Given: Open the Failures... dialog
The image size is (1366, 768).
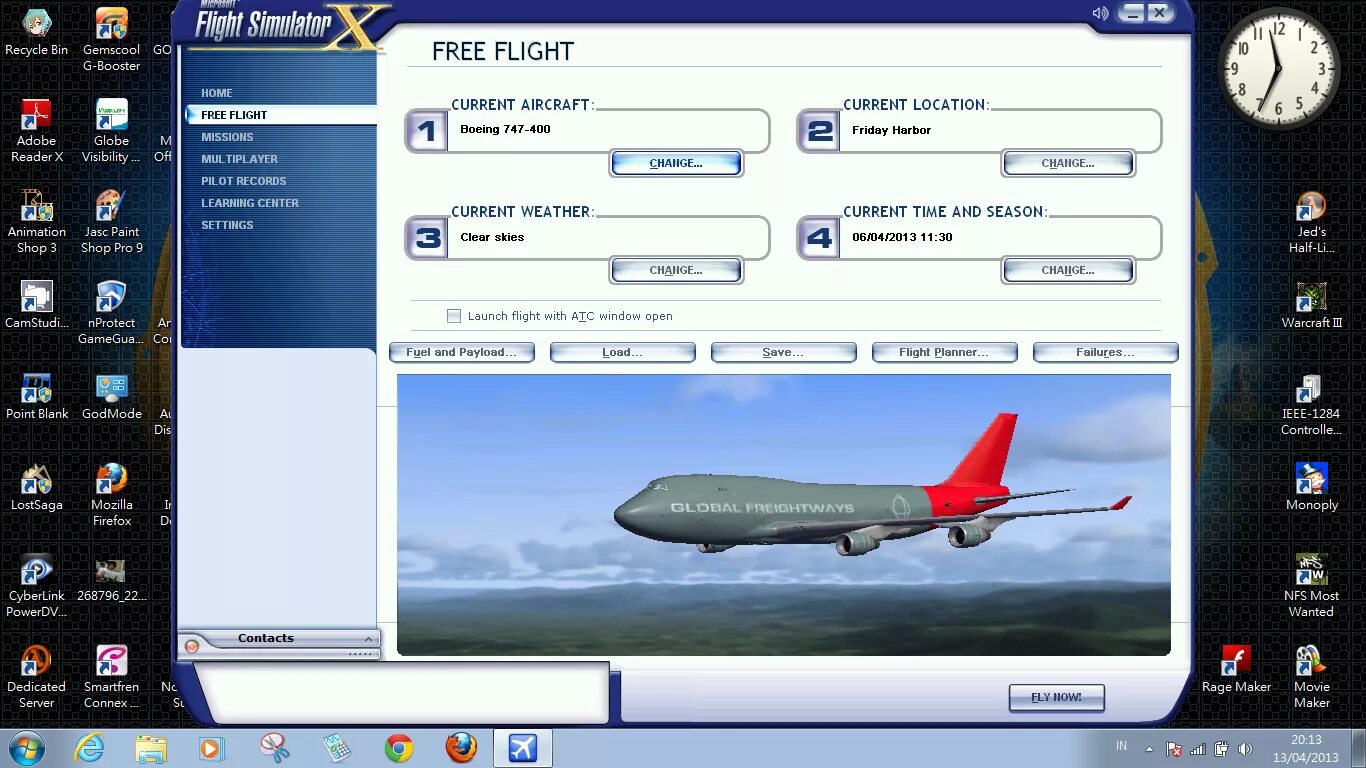Looking at the screenshot, I should click(x=1105, y=352).
